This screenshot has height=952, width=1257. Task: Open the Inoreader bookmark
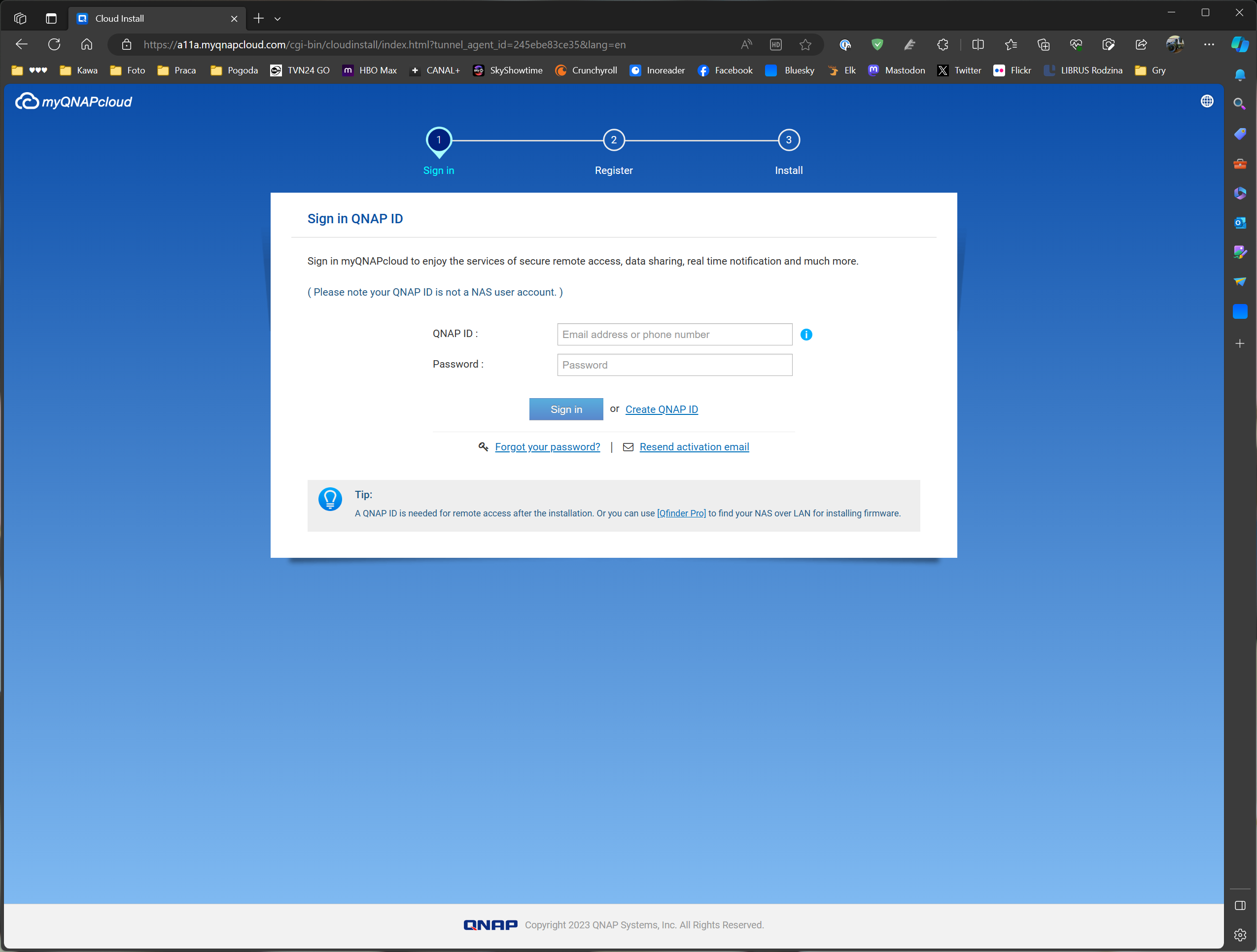tap(657, 70)
